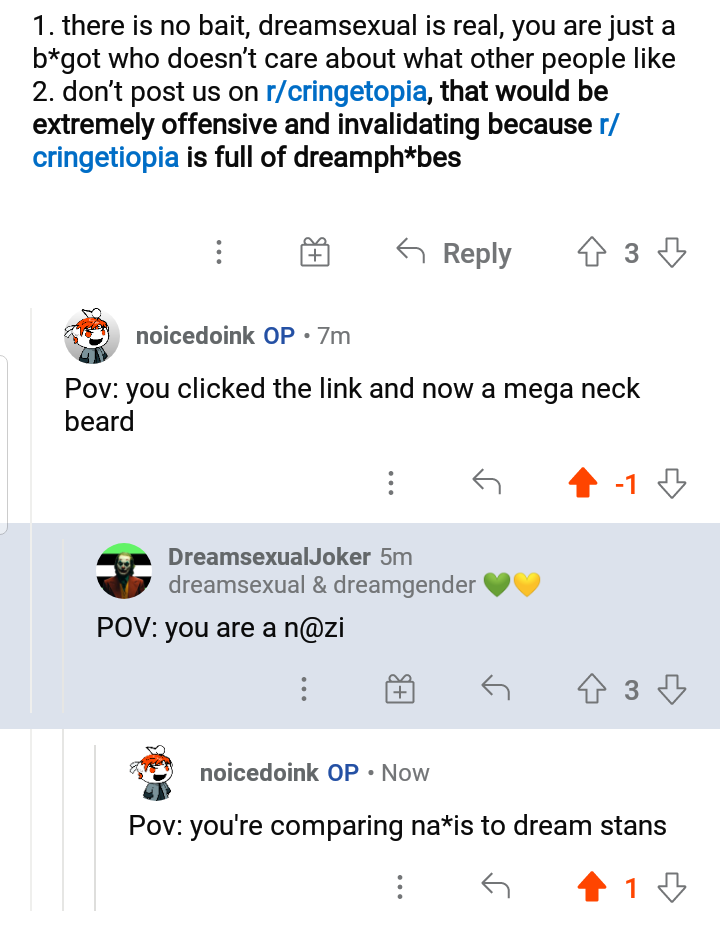720x926 pixels.
Task: Tap DreamsexualJoker's Joker avatar
Action: 123,566
